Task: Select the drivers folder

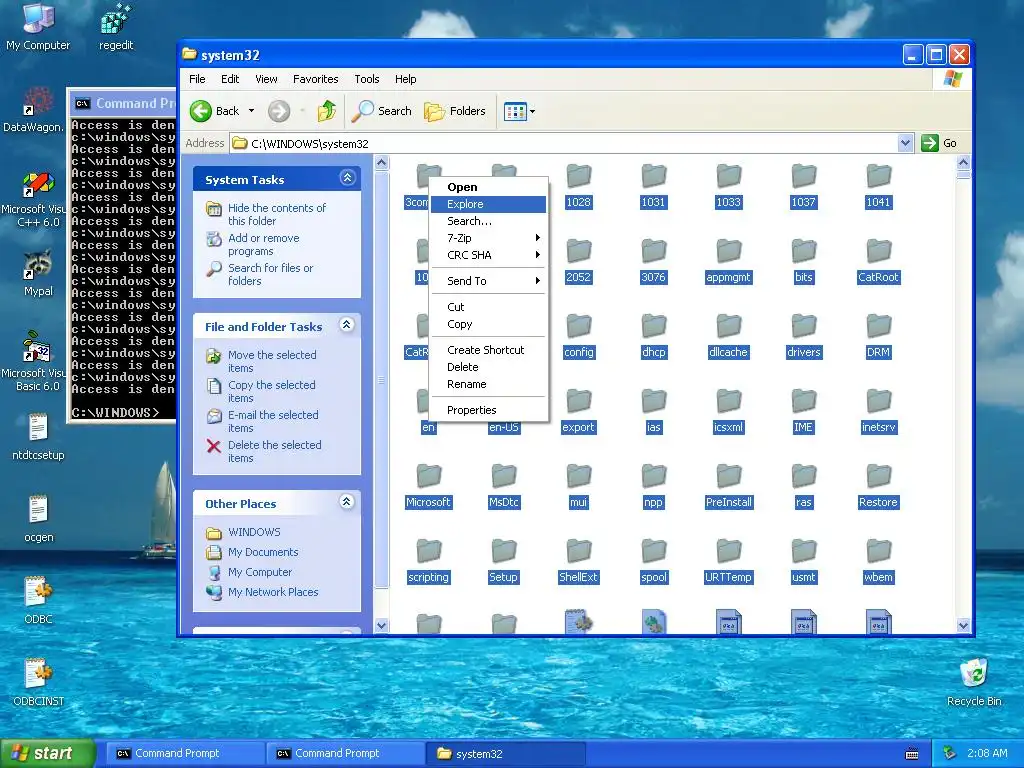Action: [803, 336]
